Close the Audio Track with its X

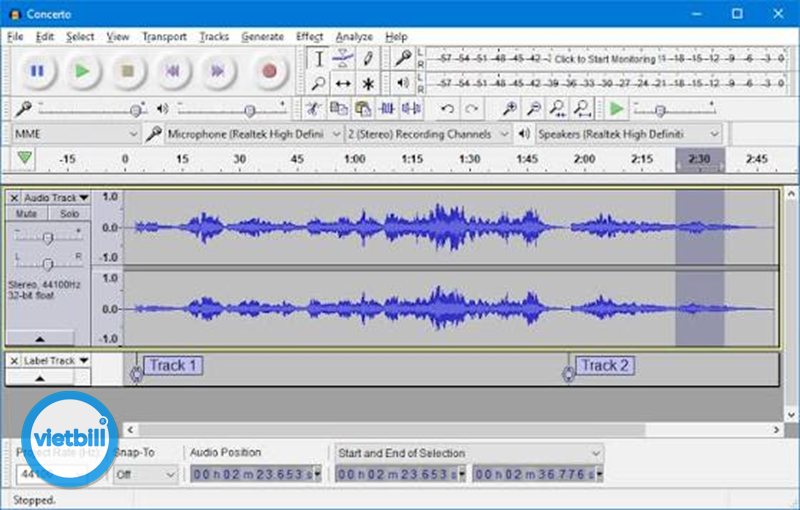point(14,198)
